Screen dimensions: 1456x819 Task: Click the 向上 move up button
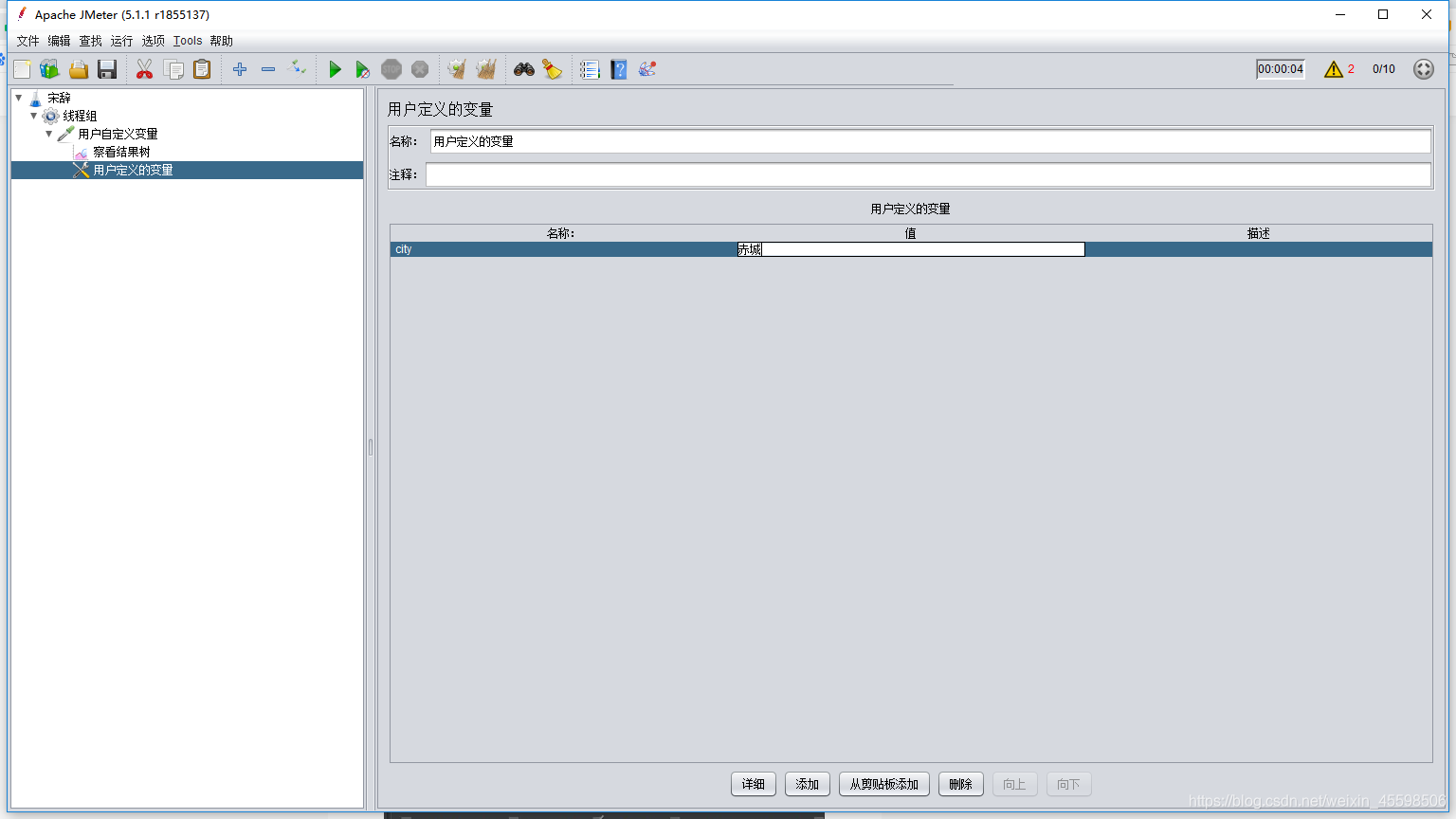coord(1015,784)
